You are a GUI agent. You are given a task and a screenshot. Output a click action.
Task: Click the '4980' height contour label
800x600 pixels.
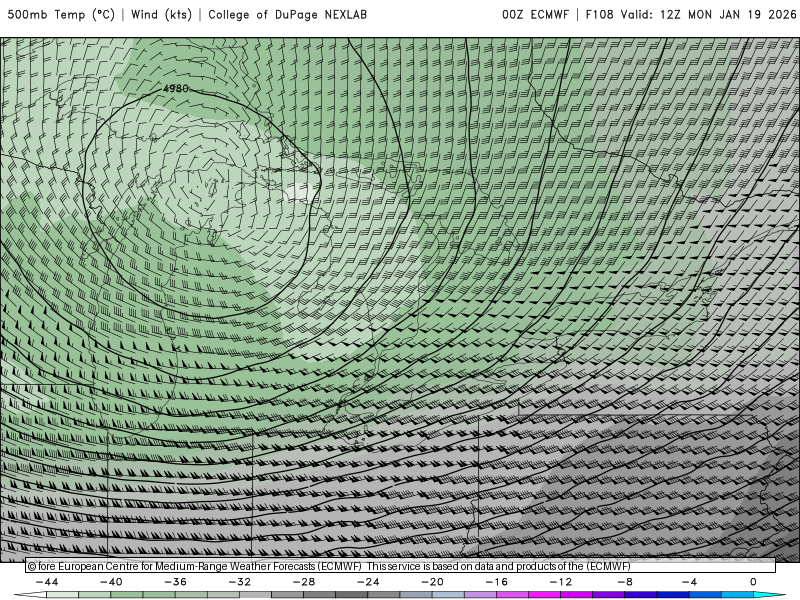[176, 89]
